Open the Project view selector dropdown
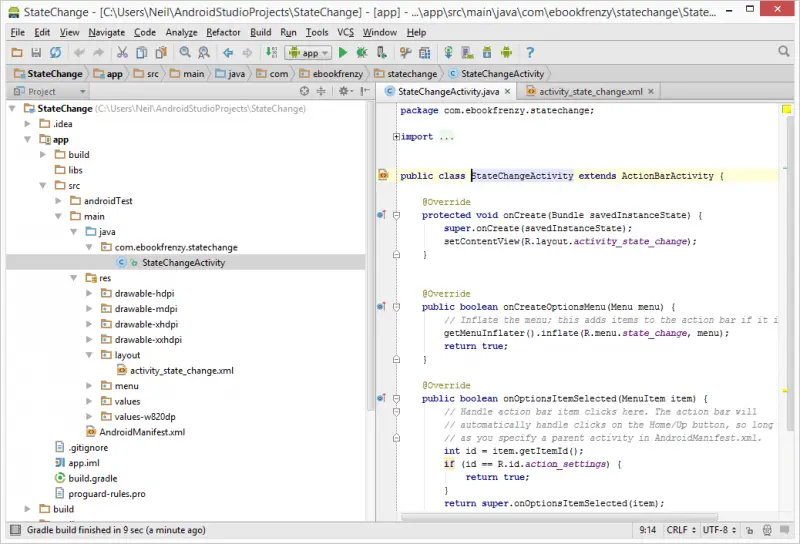Viewport: 800px width, 544px height. pos(48,91)
